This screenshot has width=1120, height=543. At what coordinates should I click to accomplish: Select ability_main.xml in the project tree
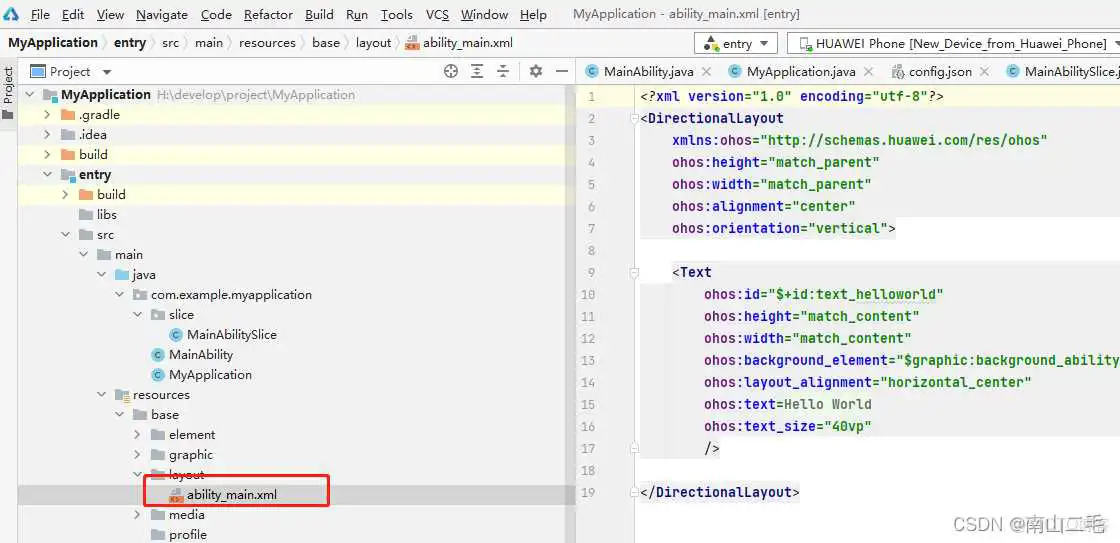pyautogui.click(x=231, y=495)
